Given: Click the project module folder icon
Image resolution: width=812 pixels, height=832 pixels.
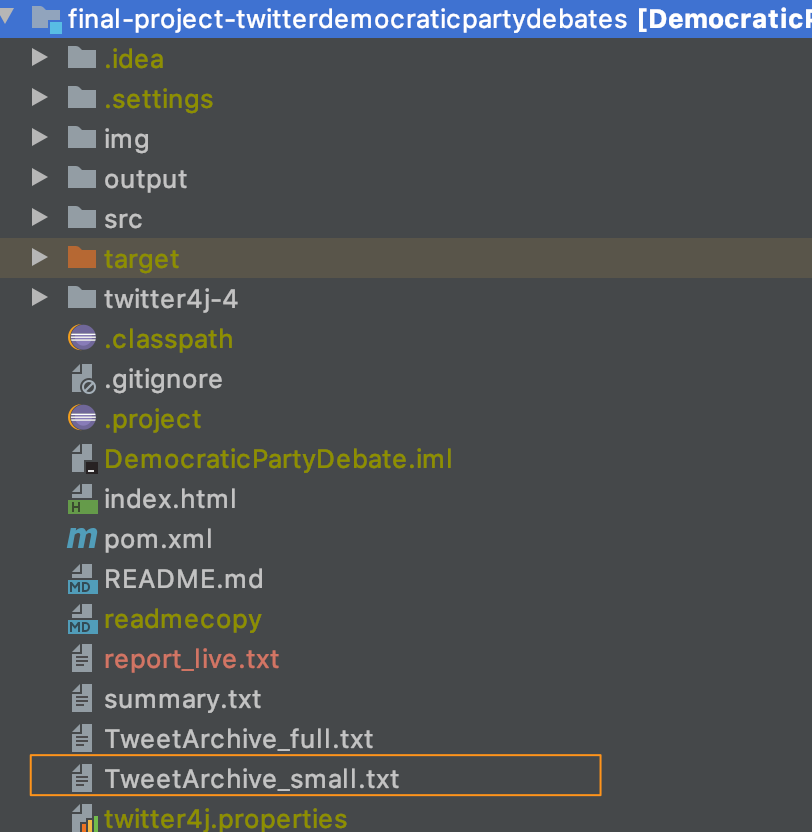Looking at the screenshot, I should pos(46,19).
